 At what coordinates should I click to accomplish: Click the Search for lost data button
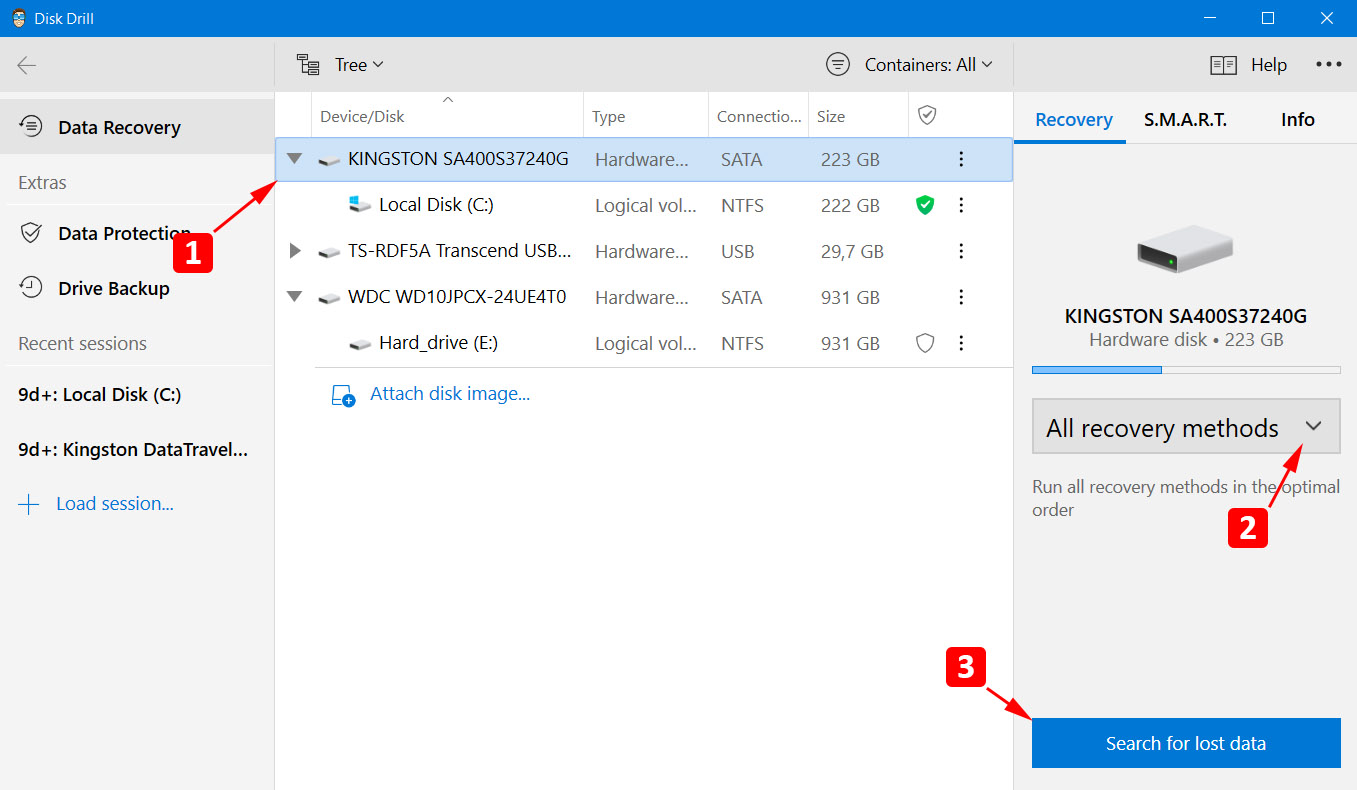(1186, 743)
